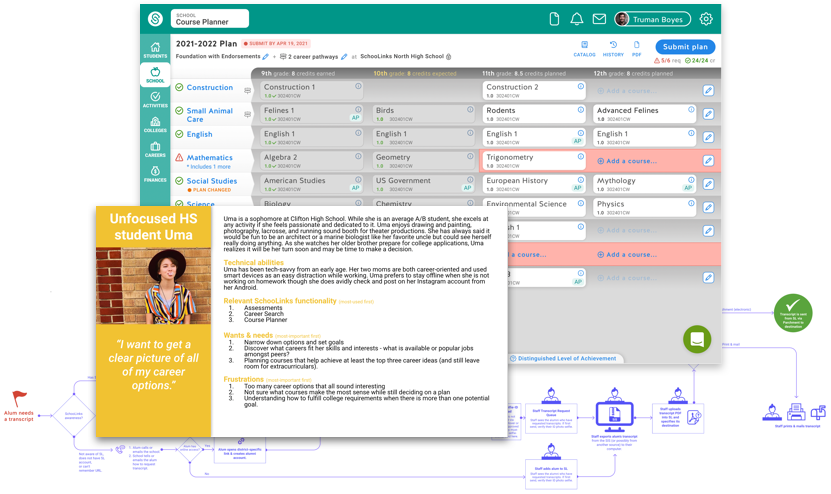831x494 pixels.
Task: Edit the Construction row
Action: click(x=708, y=91)
